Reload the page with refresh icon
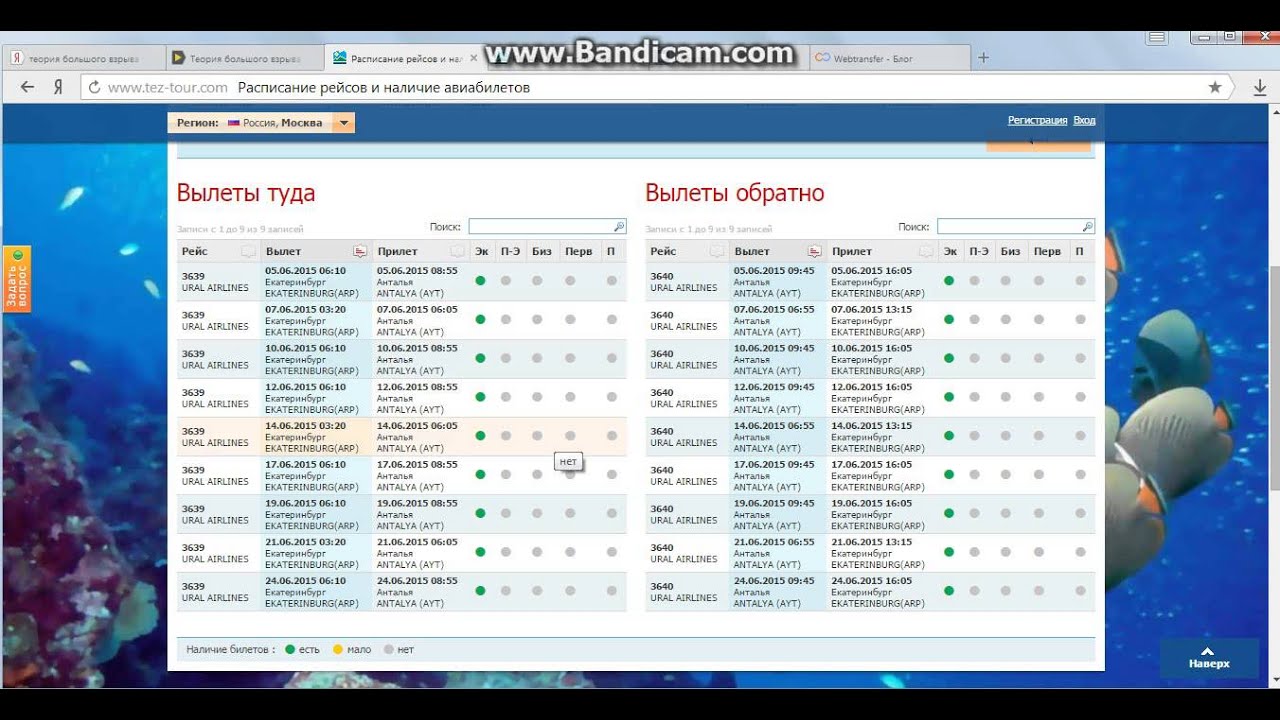The width and height of the screenshot is (1280, 720). [x=94, y=87]
